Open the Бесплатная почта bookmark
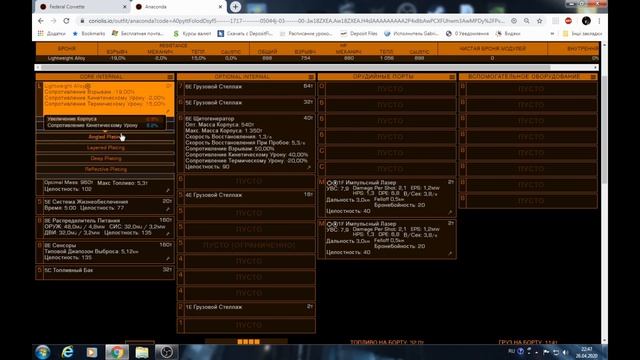Viewport: 640px width, 360px height. (x=138, y=33)
